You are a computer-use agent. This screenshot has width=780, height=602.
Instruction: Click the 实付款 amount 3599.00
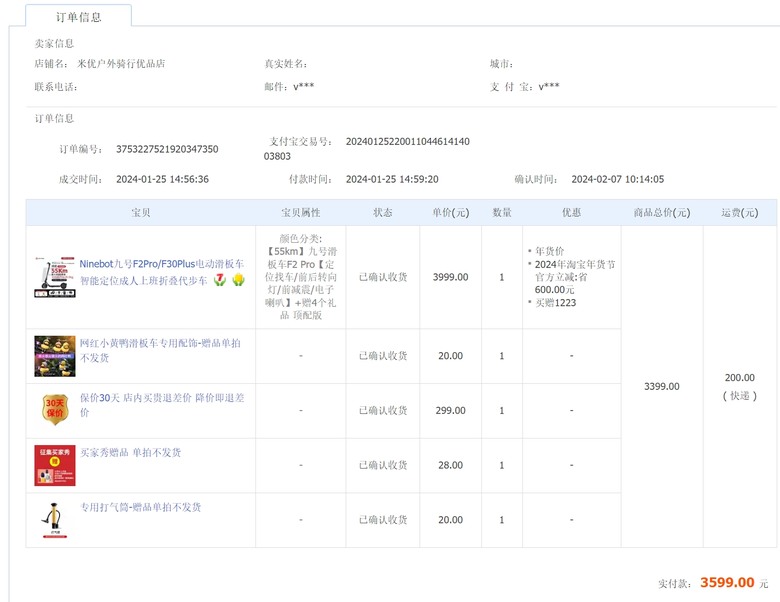tap(727, 582)
